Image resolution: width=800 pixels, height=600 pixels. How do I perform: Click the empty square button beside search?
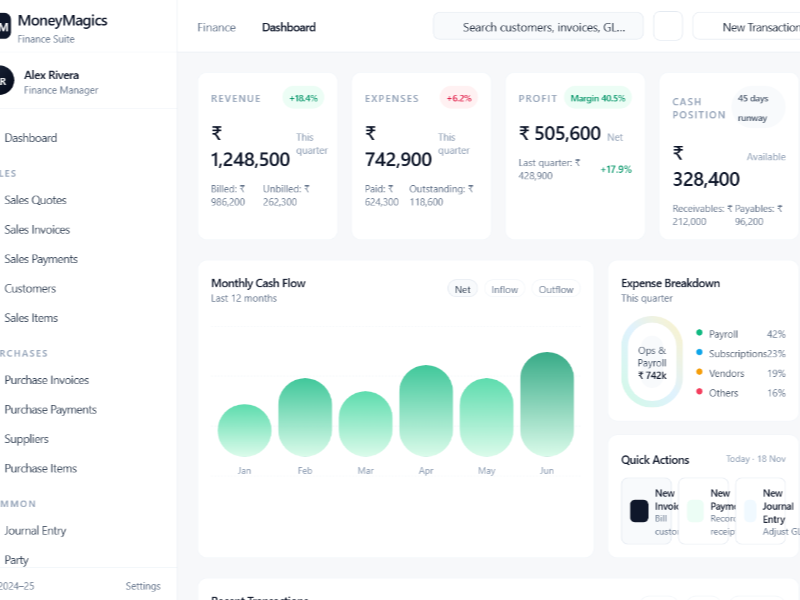[x=668, y=27]
